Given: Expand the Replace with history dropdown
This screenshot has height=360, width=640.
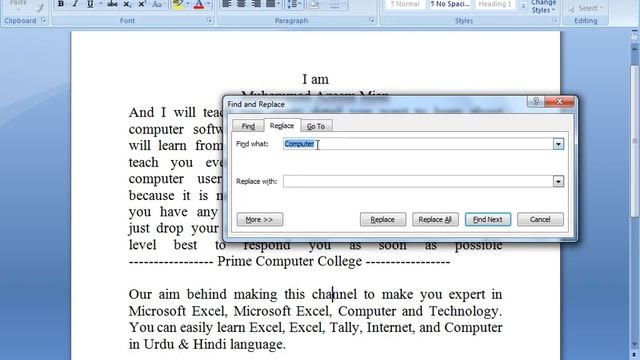Looking at the screenshot, I should 558,181.
